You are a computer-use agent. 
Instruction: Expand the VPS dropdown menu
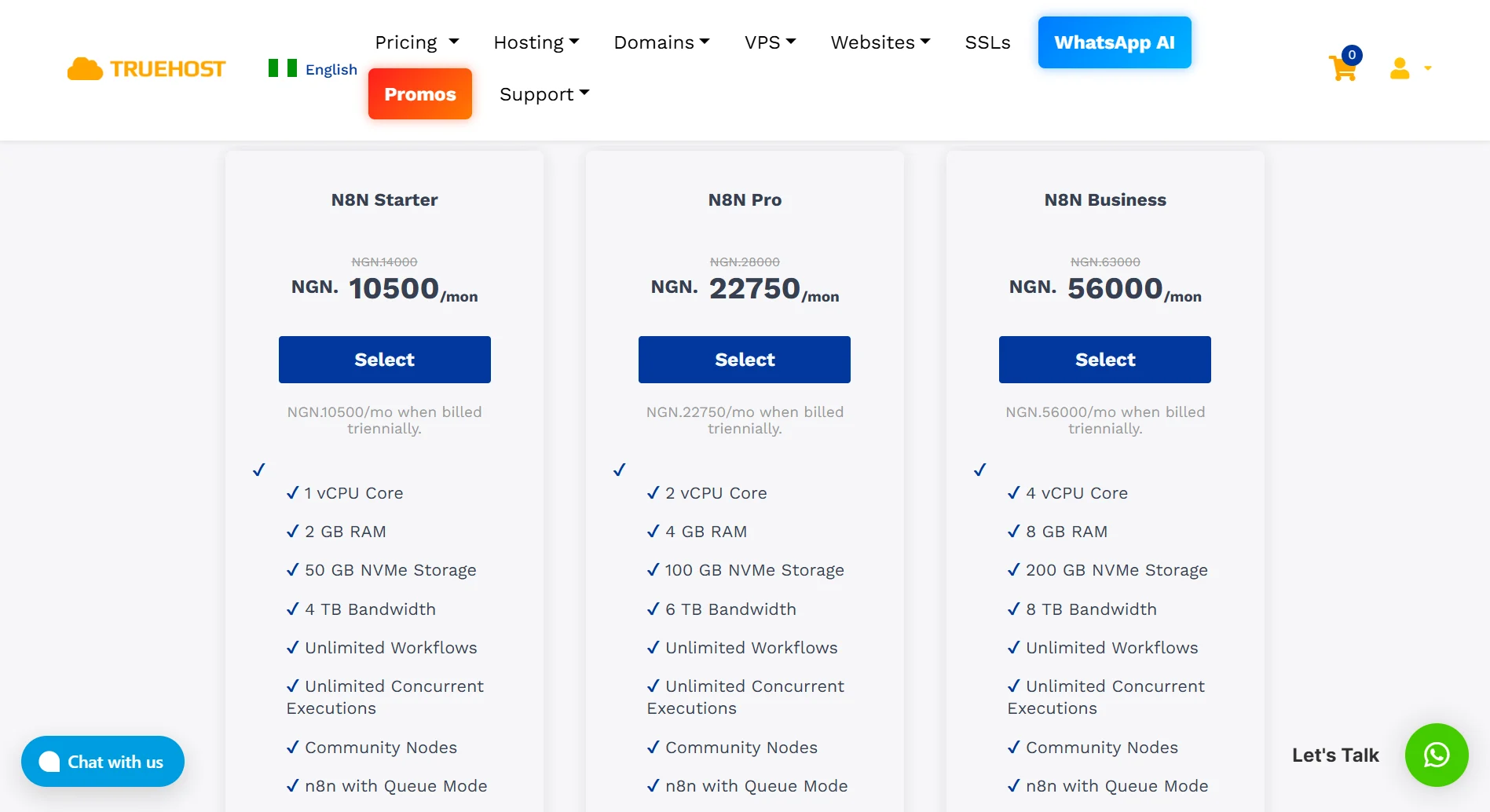tap(770, 42)
